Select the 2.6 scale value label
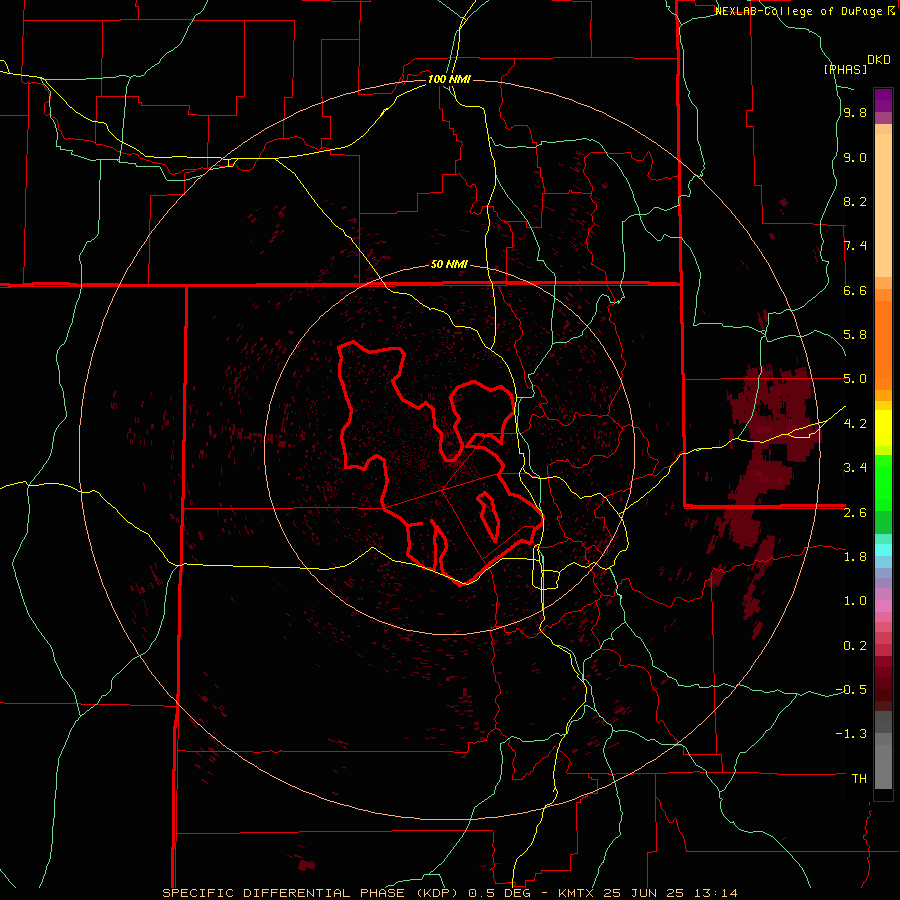The image size is (900, 900). point(855,513)
